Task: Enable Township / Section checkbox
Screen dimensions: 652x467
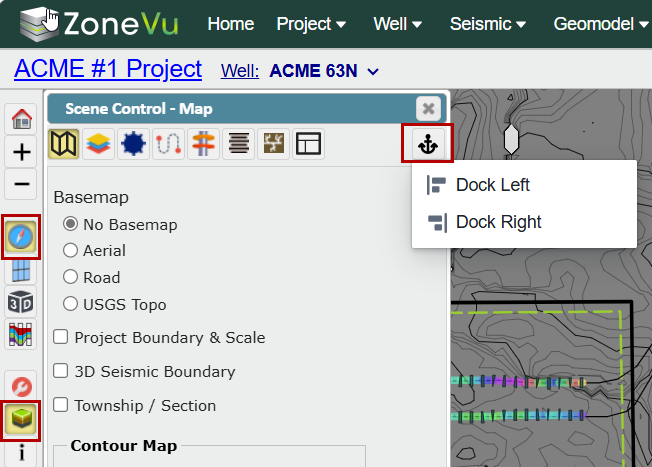Action: 61,405
